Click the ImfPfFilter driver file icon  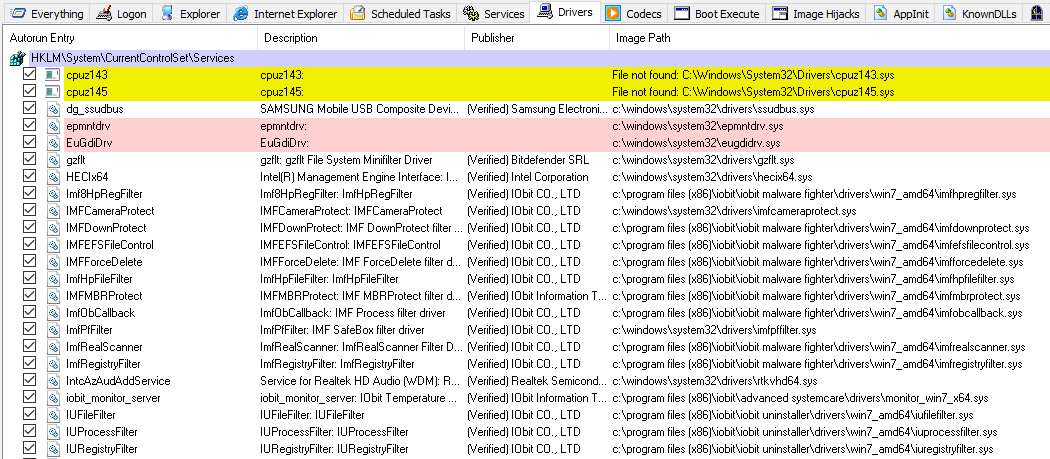53,330
